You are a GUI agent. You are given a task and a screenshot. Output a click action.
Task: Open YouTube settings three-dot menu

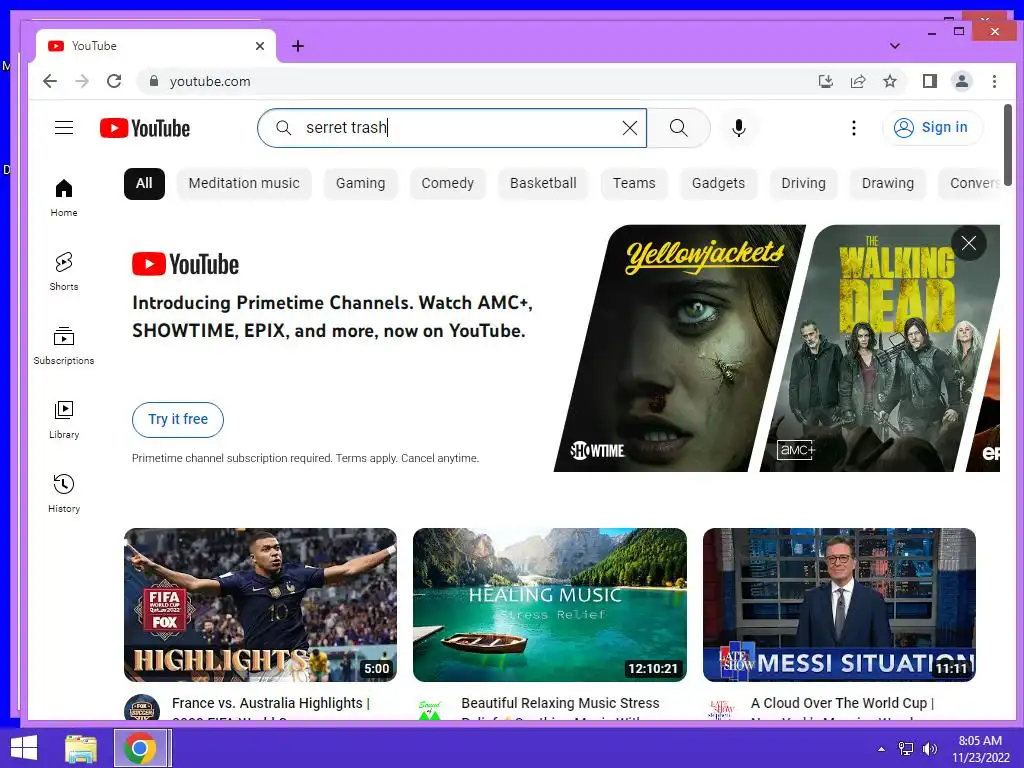click(x=854, y=128)
